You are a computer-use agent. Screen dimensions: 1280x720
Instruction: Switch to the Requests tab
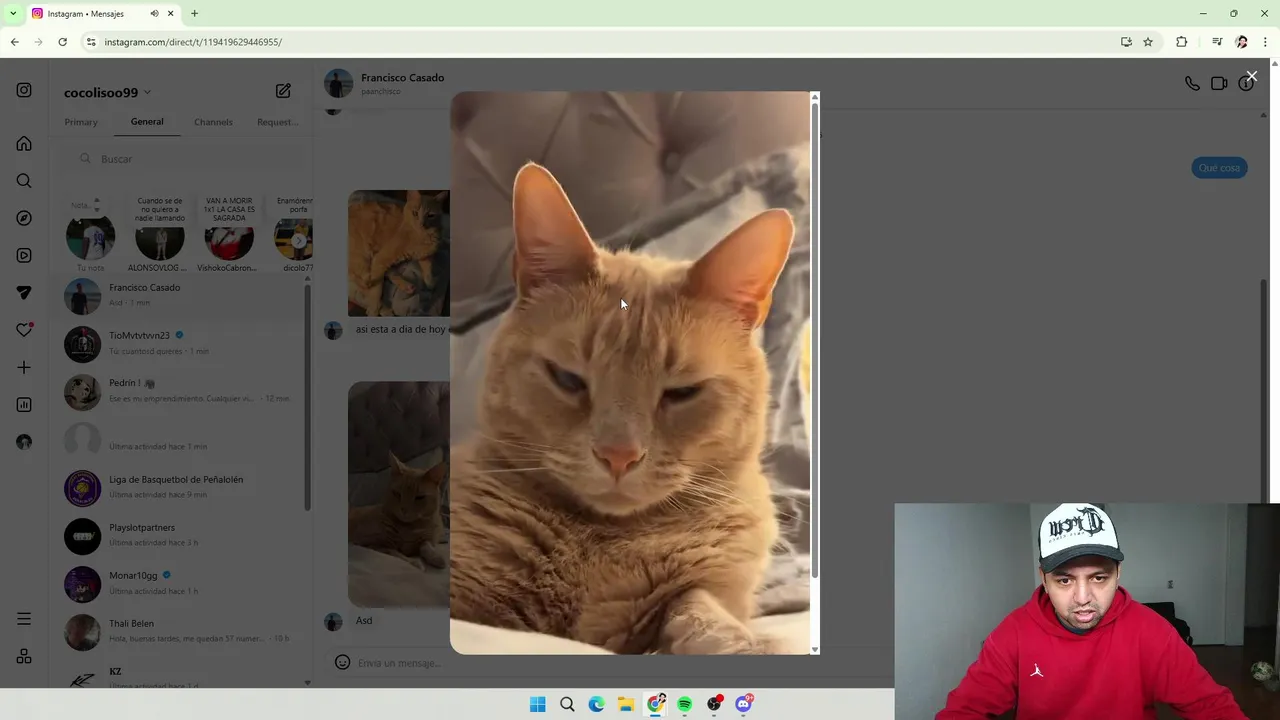[x=277, y=122]
